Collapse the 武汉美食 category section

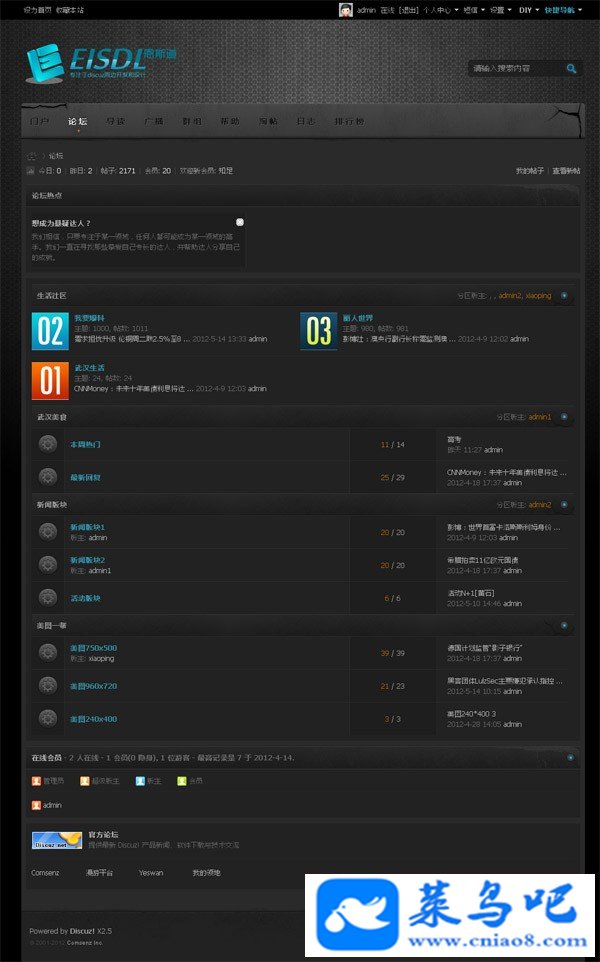coord(564,417)
